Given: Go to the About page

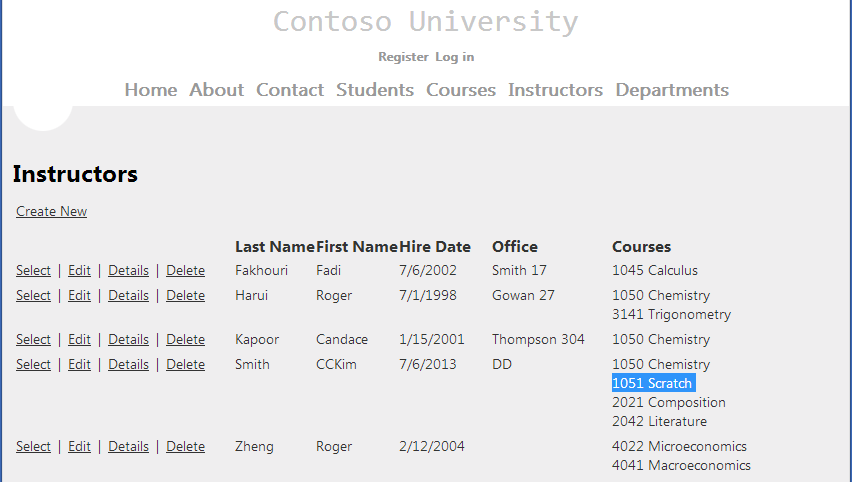Looking at the screenshot, I should [x=216, y=90].
